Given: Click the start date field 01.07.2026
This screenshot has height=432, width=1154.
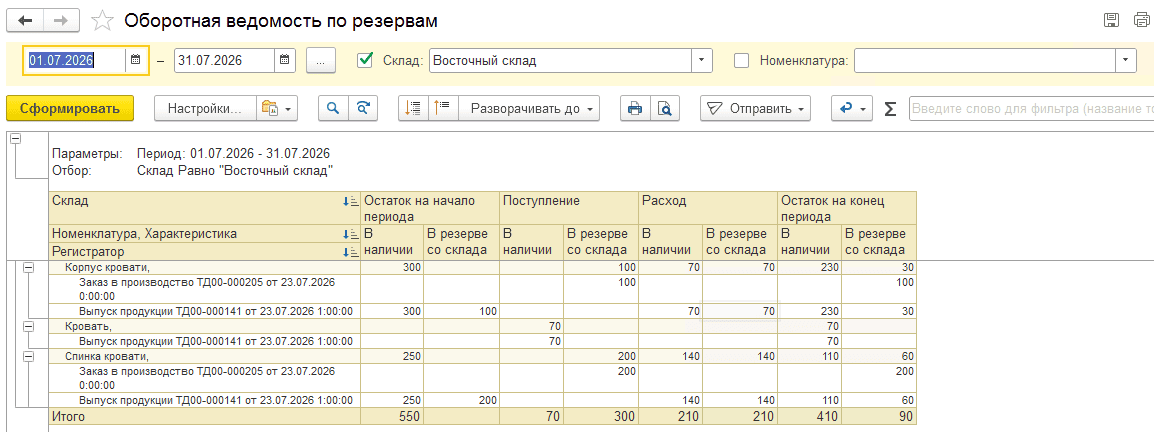Looking at the screenshot, I should (76, 60).
